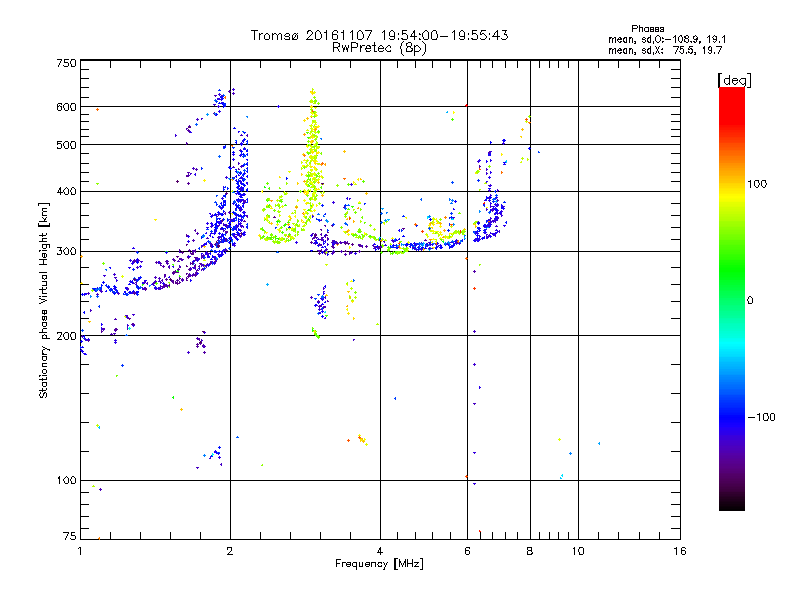Image resolution: width=800 pixels, height=600 pixels.
Task: Click the 2 MHz x-axis tick label
Action: [x=230, y=551]
